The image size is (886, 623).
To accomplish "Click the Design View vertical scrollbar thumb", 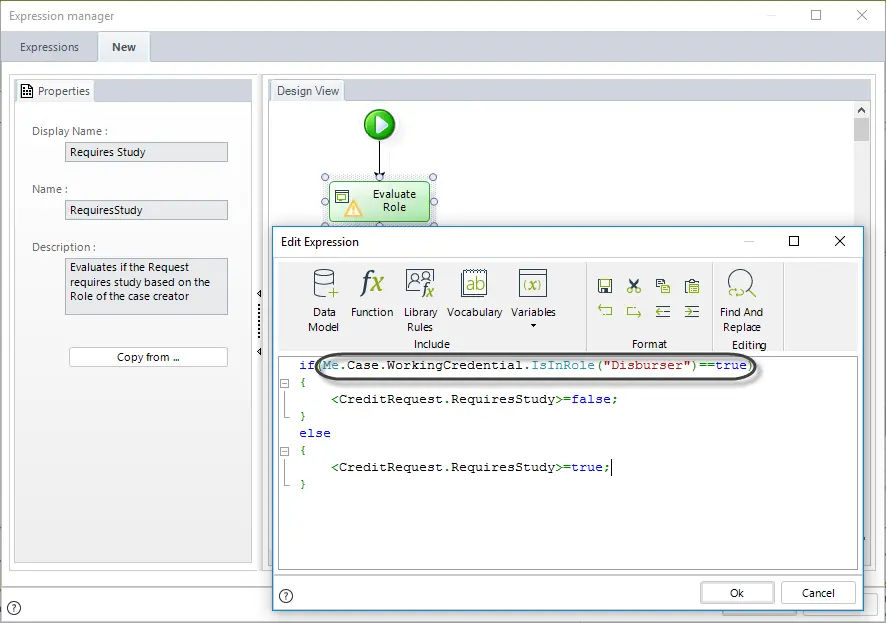I will [861, 129].
